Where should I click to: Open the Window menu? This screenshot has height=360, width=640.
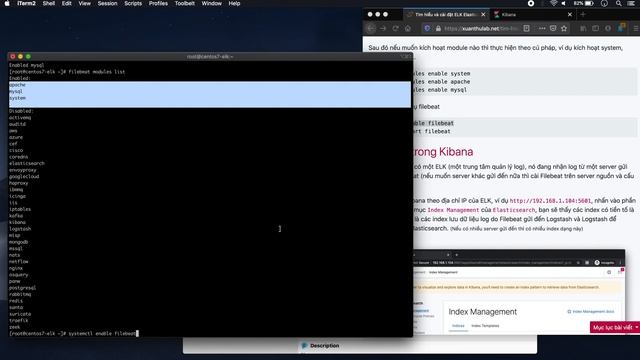pos(211,3)
